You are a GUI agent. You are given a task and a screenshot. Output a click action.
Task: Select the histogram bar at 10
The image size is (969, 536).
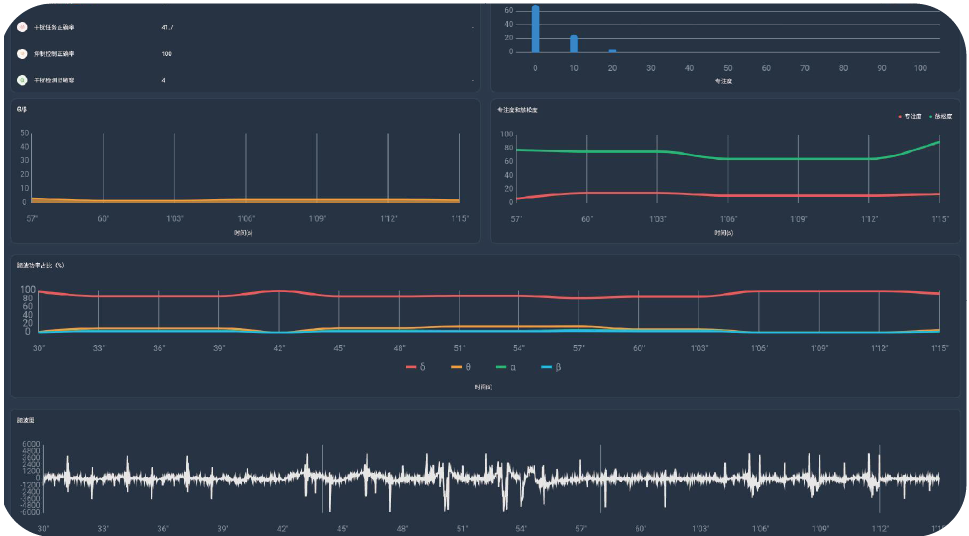coord(574,43)
